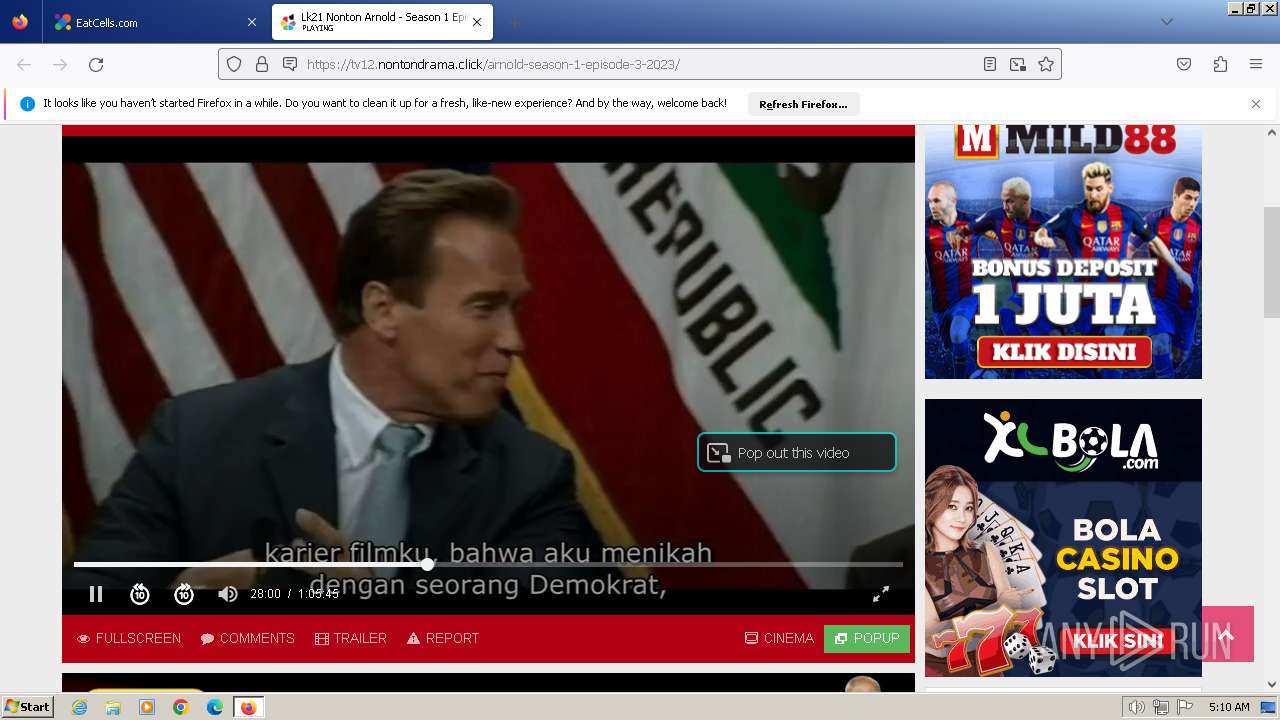Dismiss the Firefox refresh notification bar

[x=1256, y=104]
